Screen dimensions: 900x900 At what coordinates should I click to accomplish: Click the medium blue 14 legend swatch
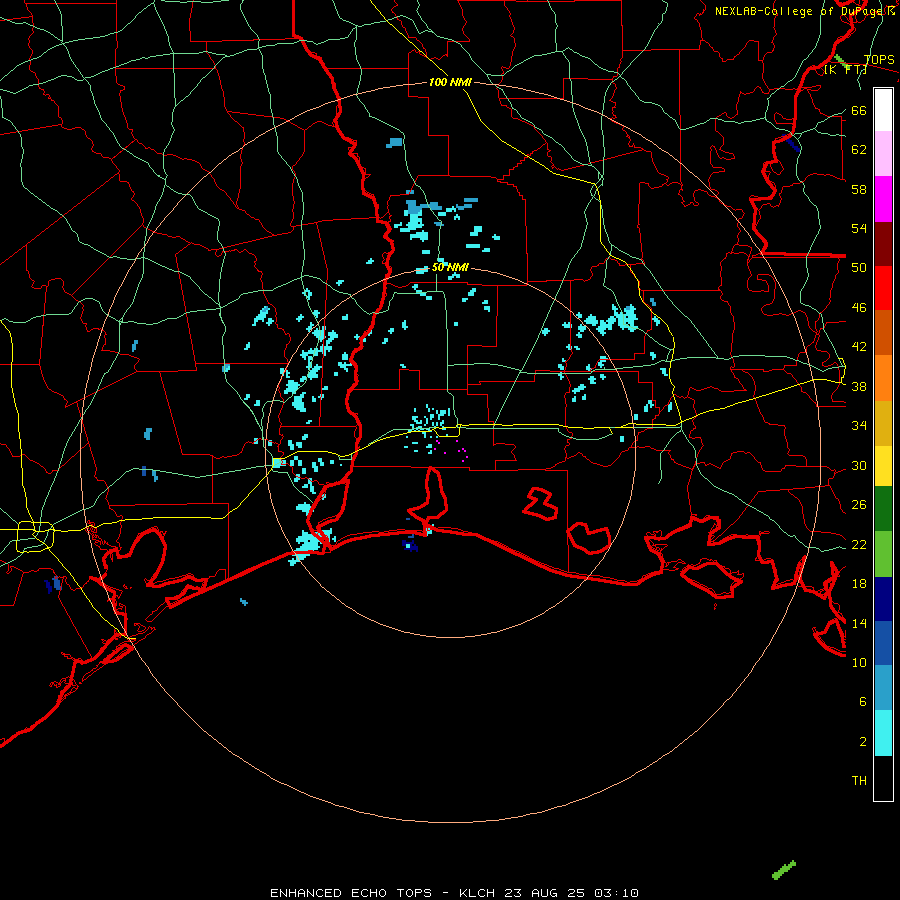pyautogui.click(x=883, y=643)
